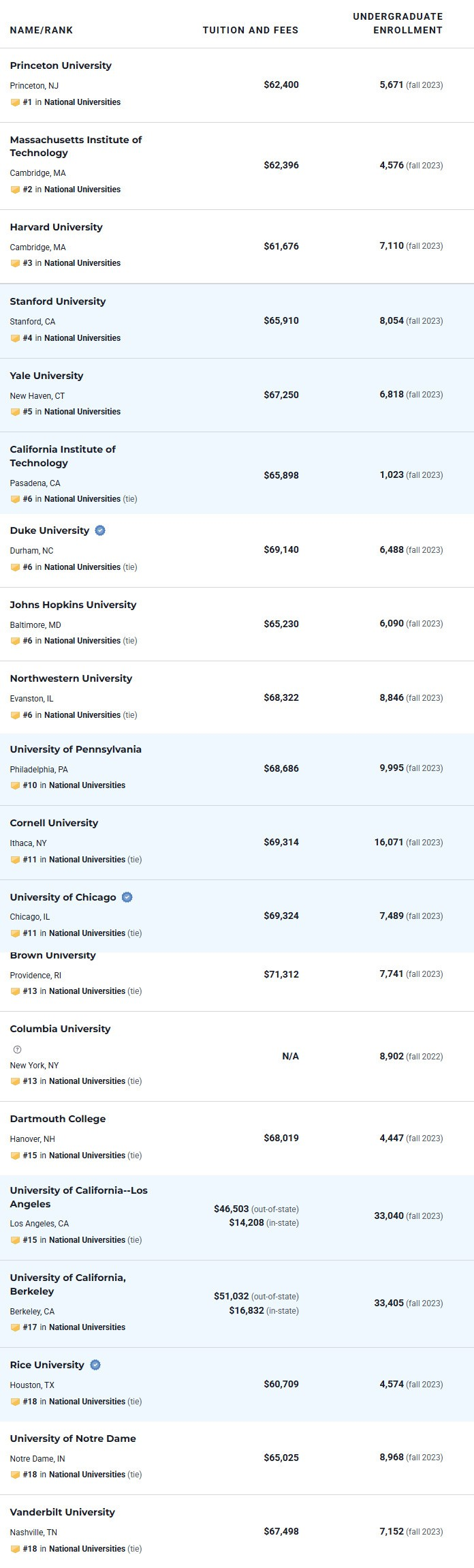Image resolution: width=474 pixels, height=1568 pixels.
Task: Open the University of California, Berkeley link
Action: [x=67, y=1284]
